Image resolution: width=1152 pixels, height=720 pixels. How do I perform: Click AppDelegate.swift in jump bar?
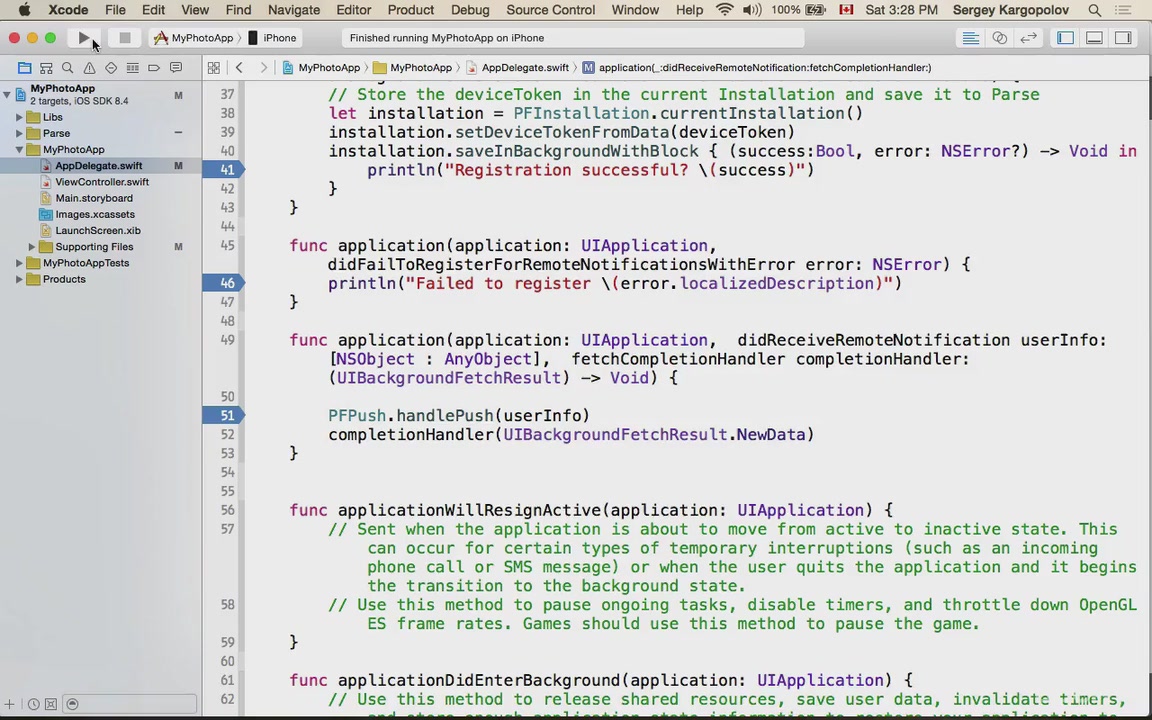pos(517,68)
